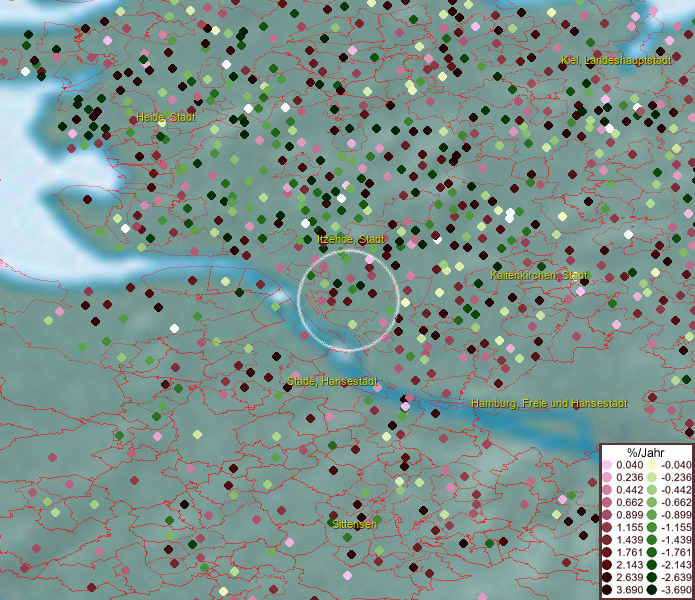Screen dimensions: 695x600
Task: Click the legend value '0.662'
Action: tap(629, 503)
